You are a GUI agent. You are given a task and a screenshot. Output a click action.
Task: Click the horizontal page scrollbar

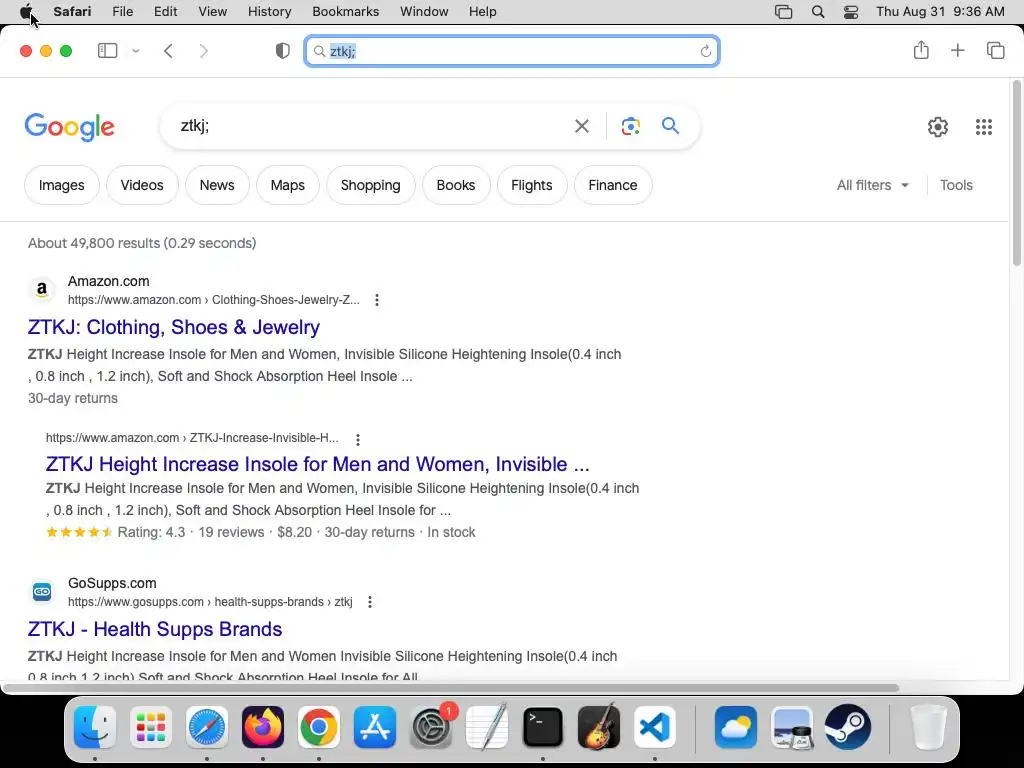tap(451, 688)
